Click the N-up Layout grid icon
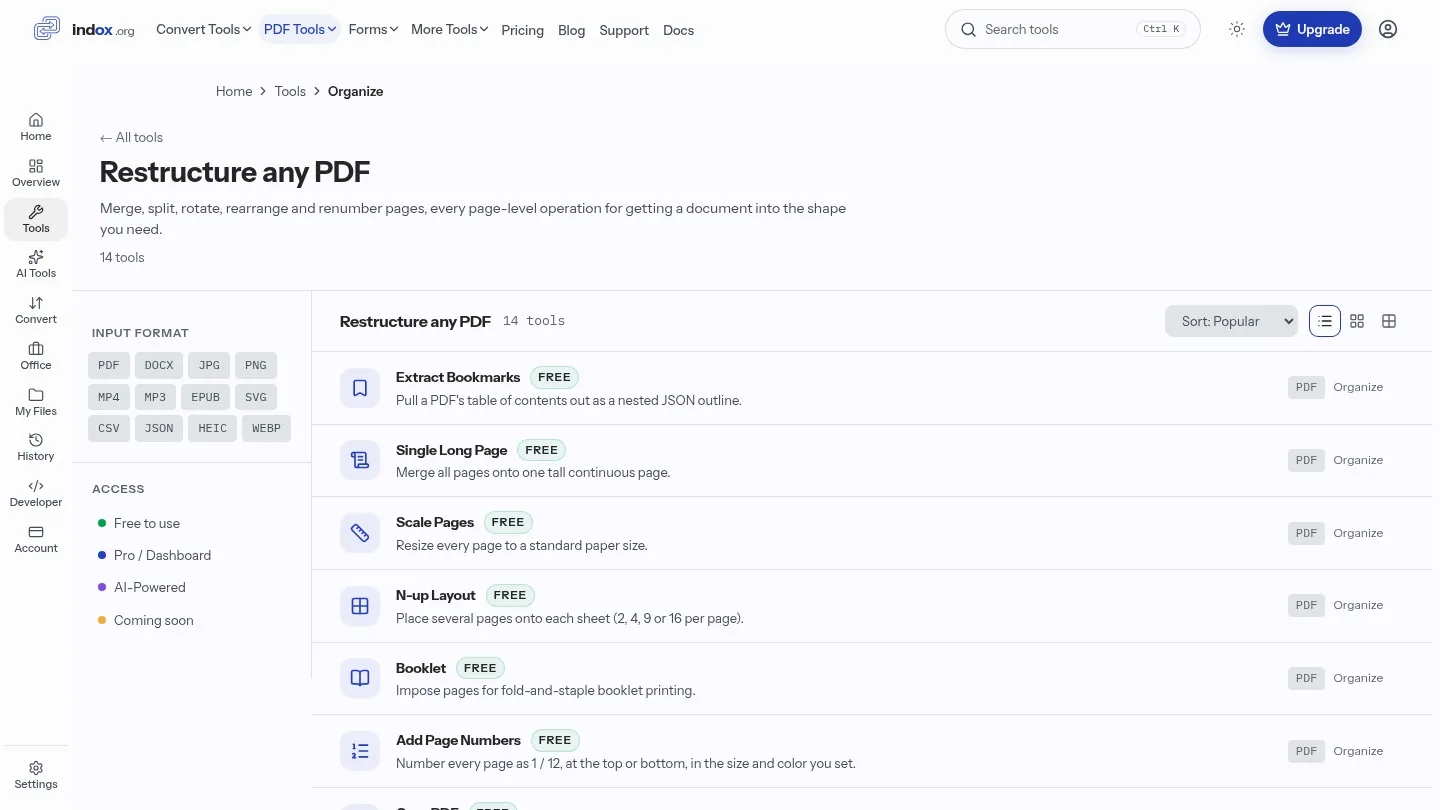Screen dimensions: 1440x810 [360, 606]
